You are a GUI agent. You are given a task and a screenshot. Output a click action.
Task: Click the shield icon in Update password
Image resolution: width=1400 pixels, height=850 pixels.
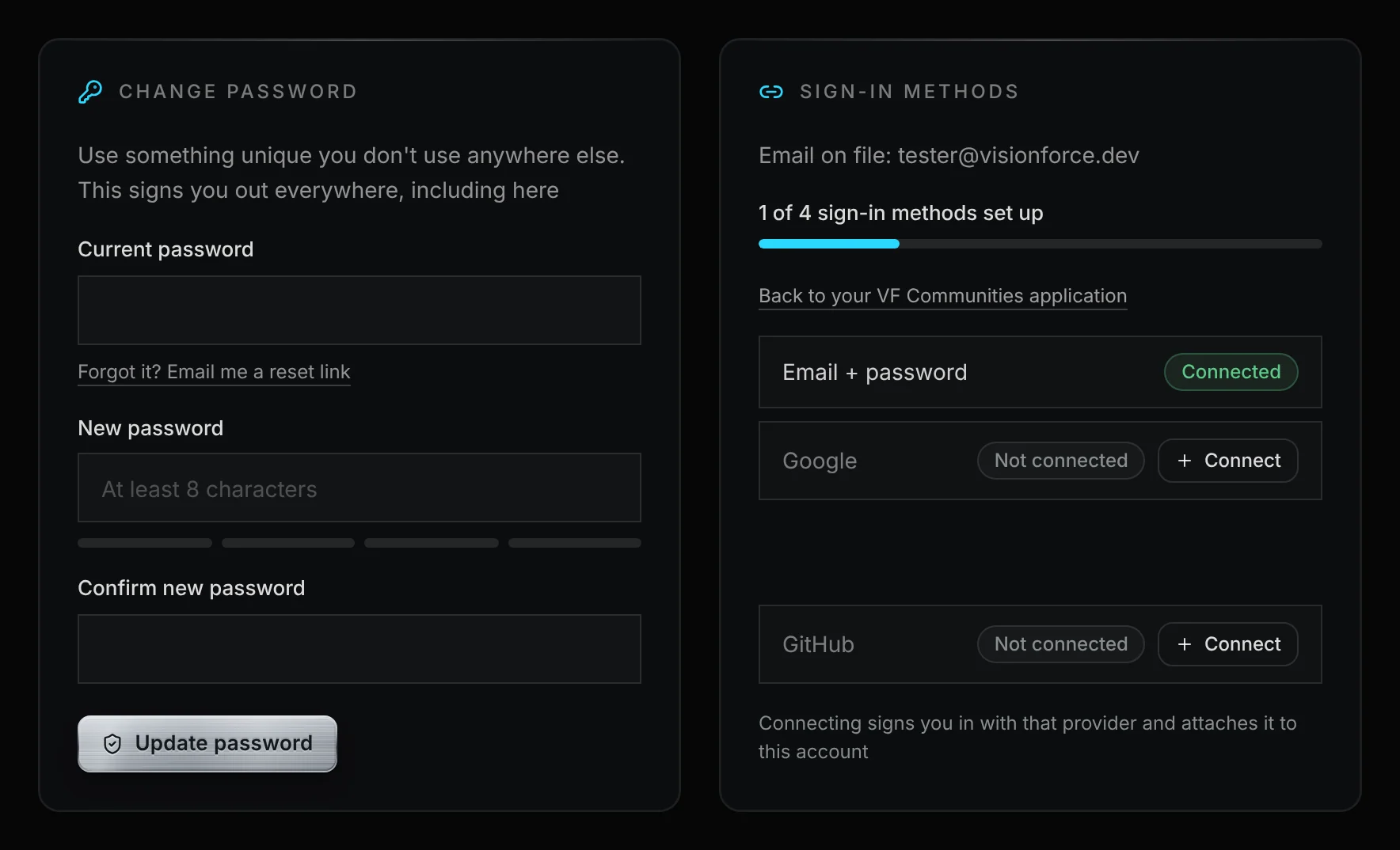(112, 743)
